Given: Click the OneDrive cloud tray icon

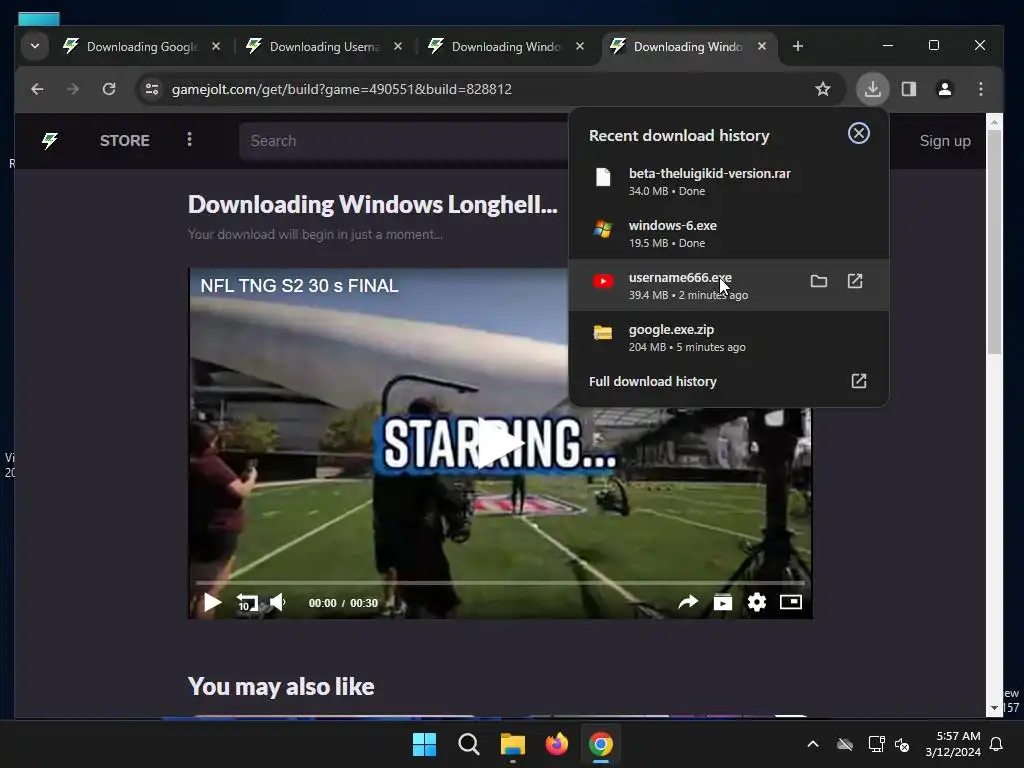Looking at the screenshot, I should click(x=844, y=744).
